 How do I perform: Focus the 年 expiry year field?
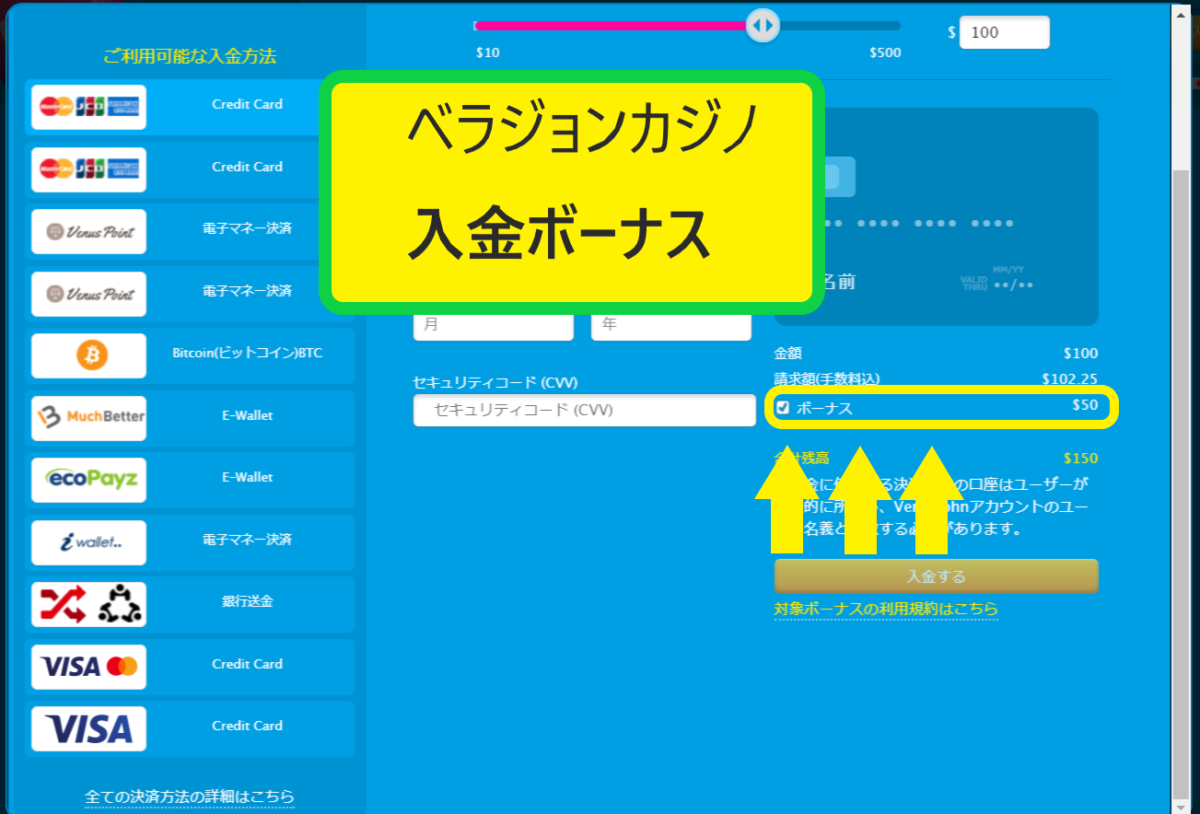671,325
